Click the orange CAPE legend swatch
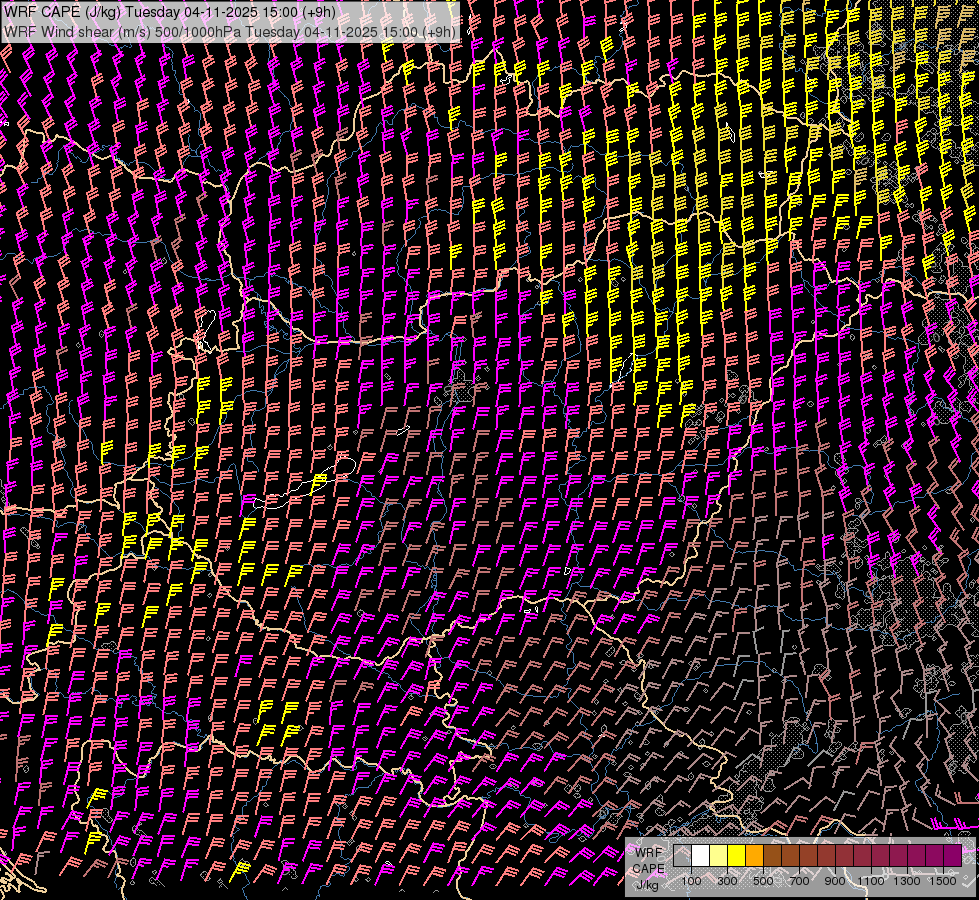The width and height of the screenshot is (979, 900). pos(754,855)
